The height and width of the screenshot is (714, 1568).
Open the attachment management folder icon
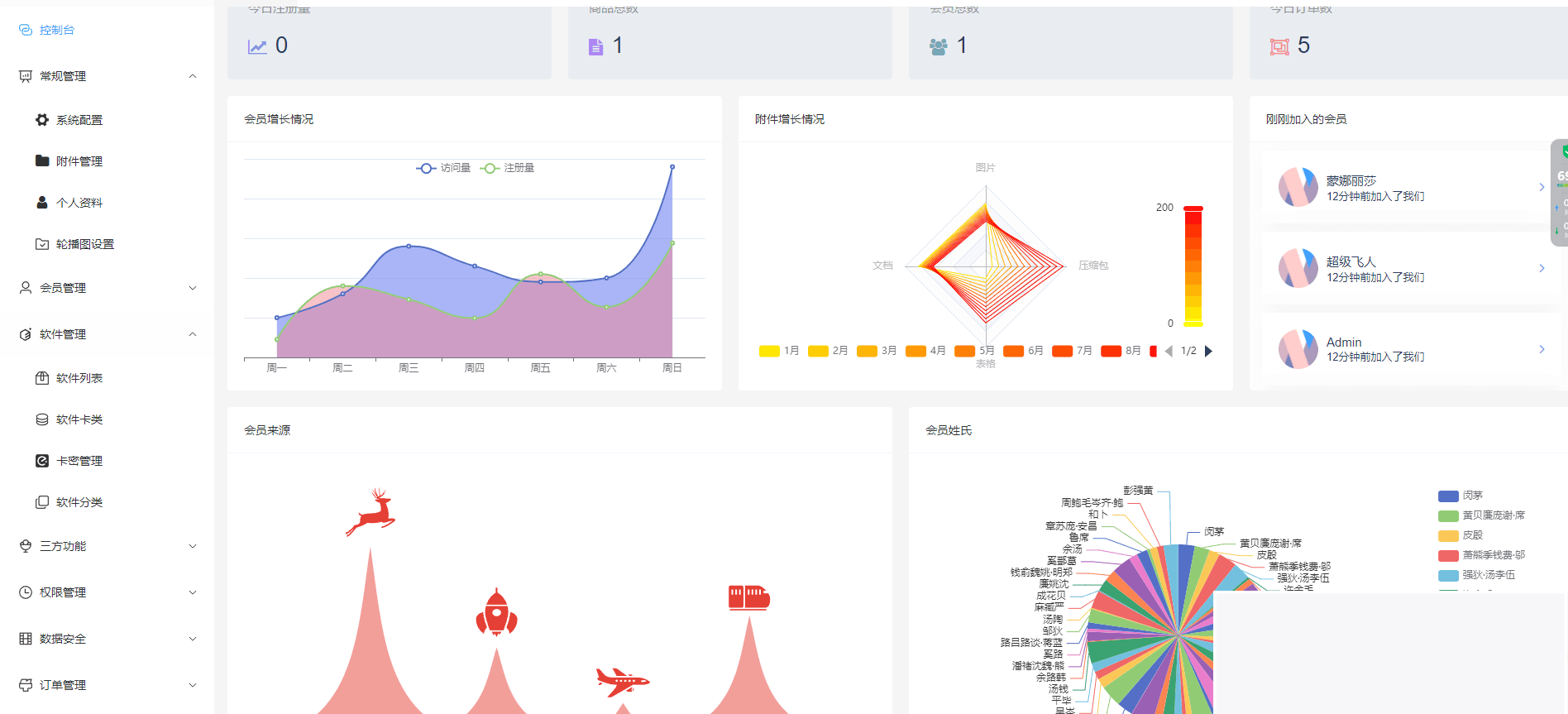(x=42, y=161)
